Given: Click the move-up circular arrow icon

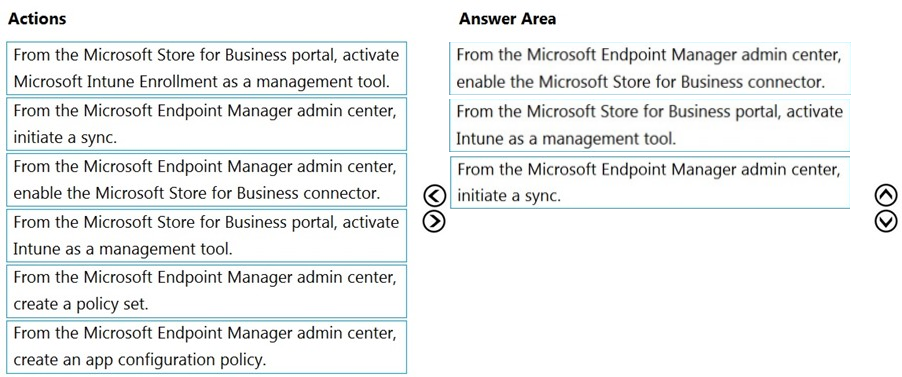Looking at the screenshot, I should pos(886,197).
